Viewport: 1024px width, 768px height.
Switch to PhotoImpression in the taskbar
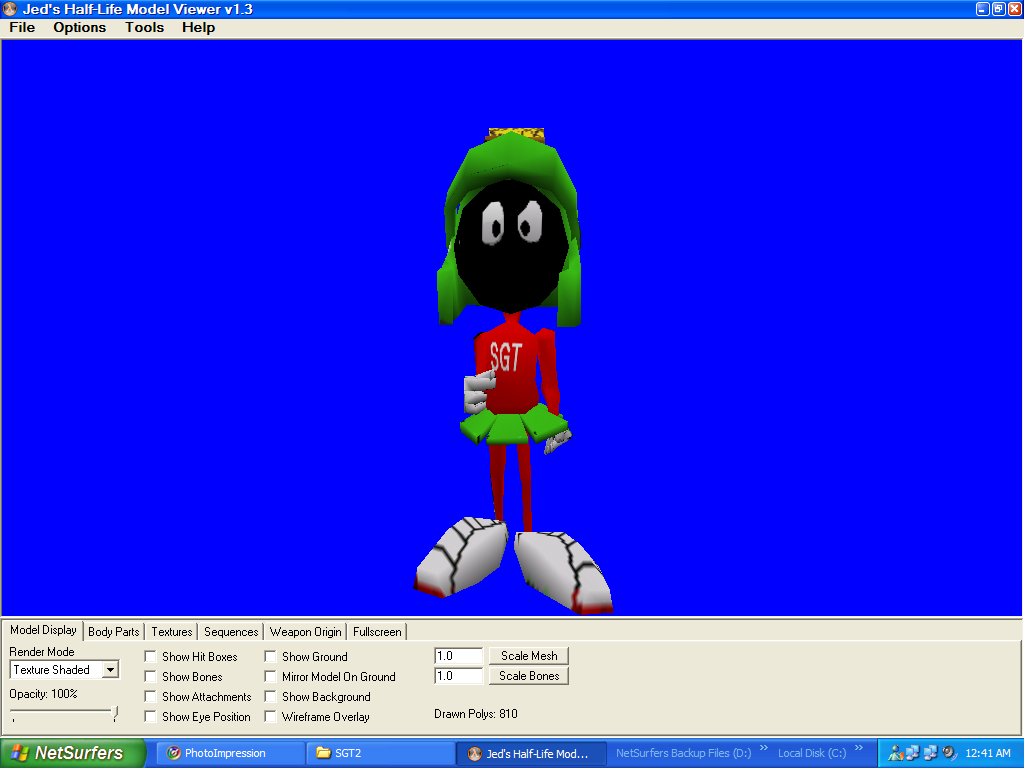(x=231, y=753)
